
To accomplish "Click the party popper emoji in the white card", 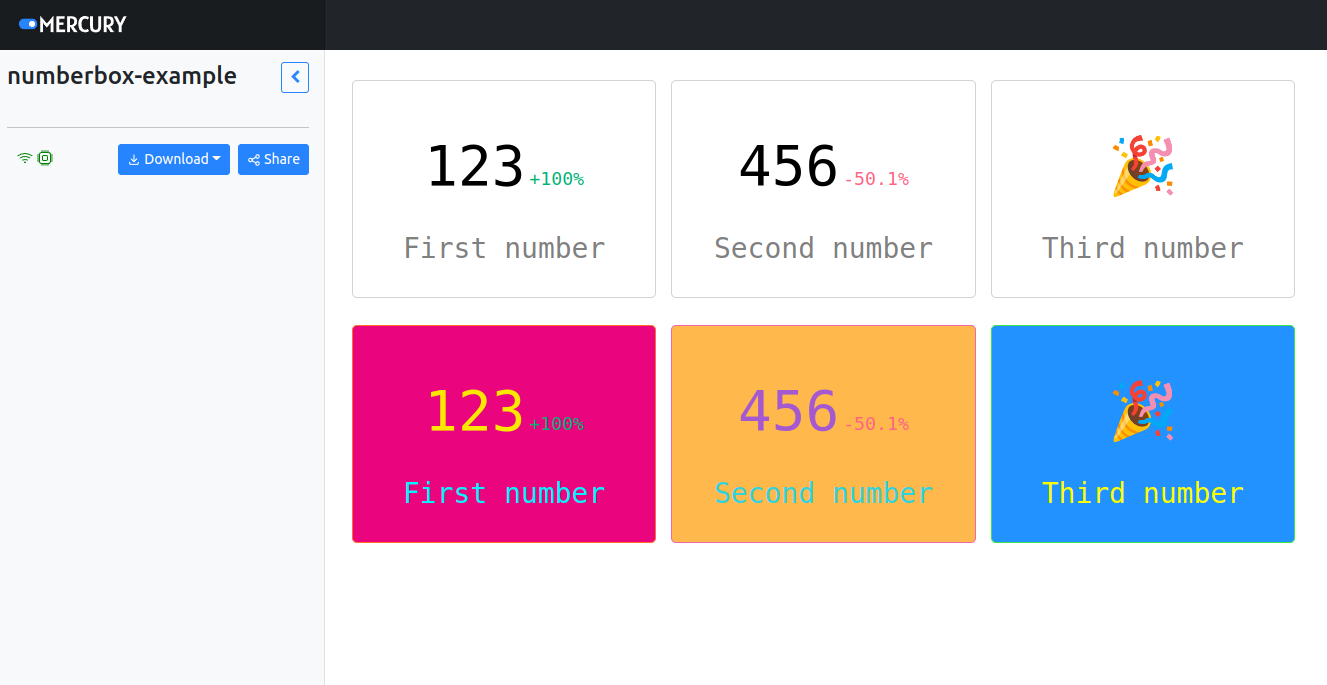I will click(x=1143, y=165).
